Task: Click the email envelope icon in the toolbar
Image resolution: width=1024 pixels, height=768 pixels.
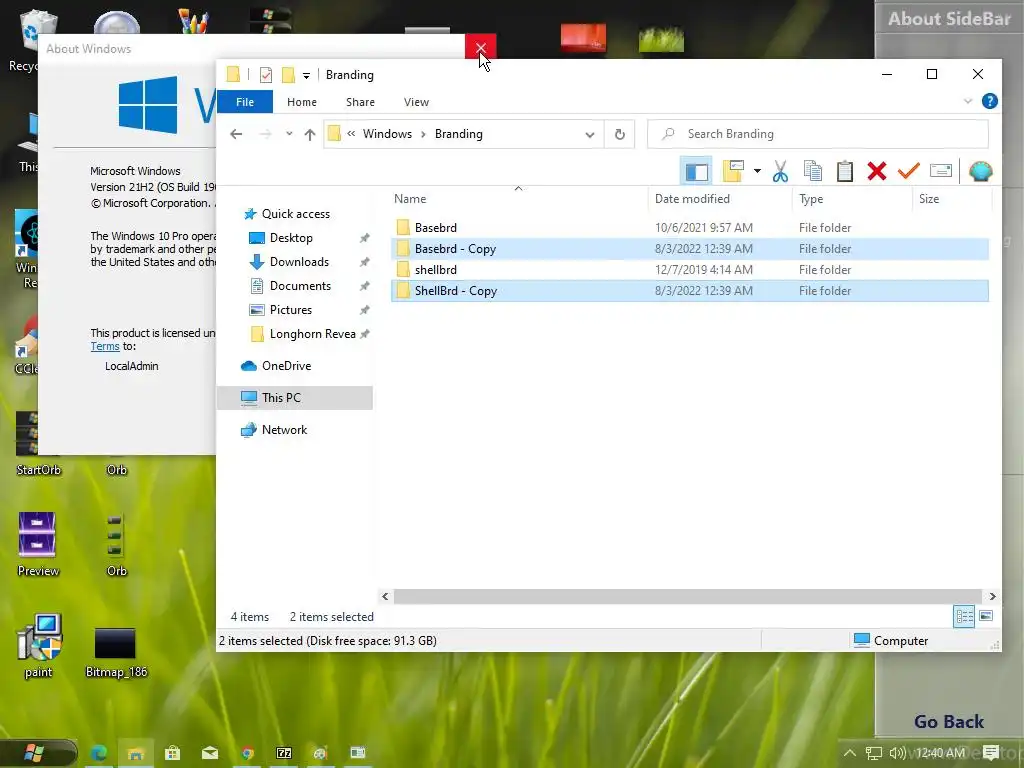Action: point(940,171)
